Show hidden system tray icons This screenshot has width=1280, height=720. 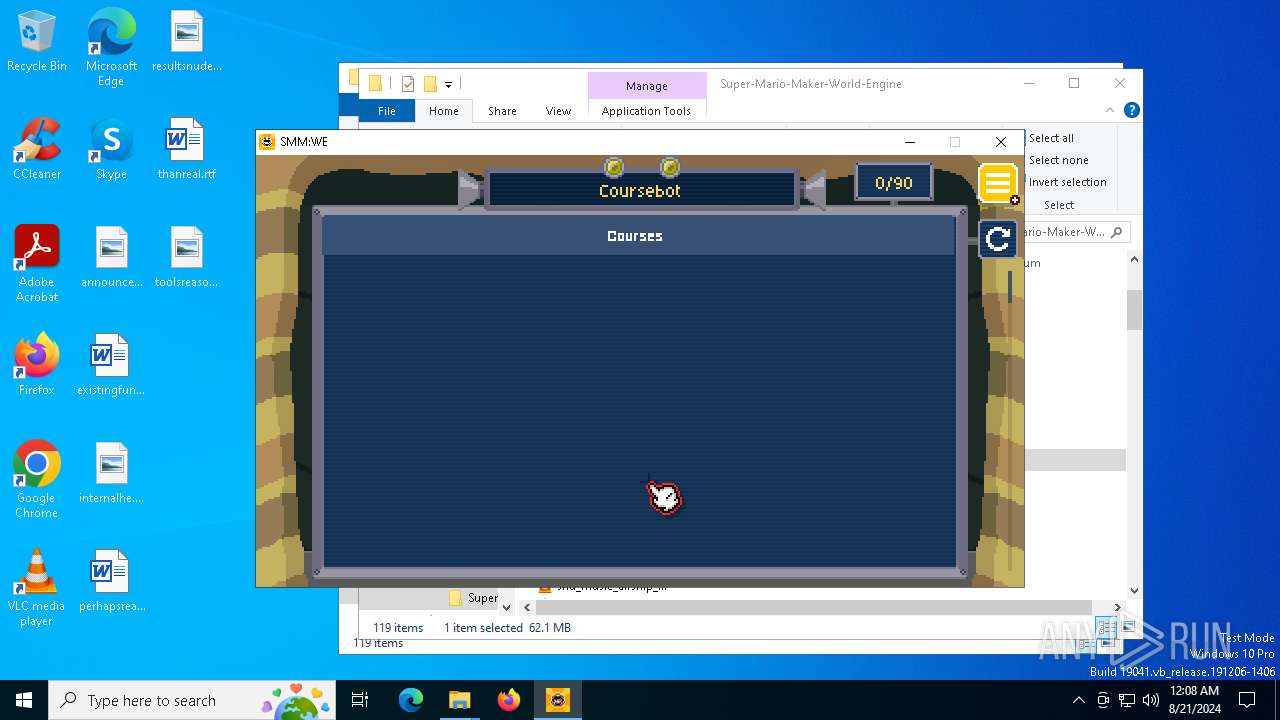click(x=1078, y=700)
